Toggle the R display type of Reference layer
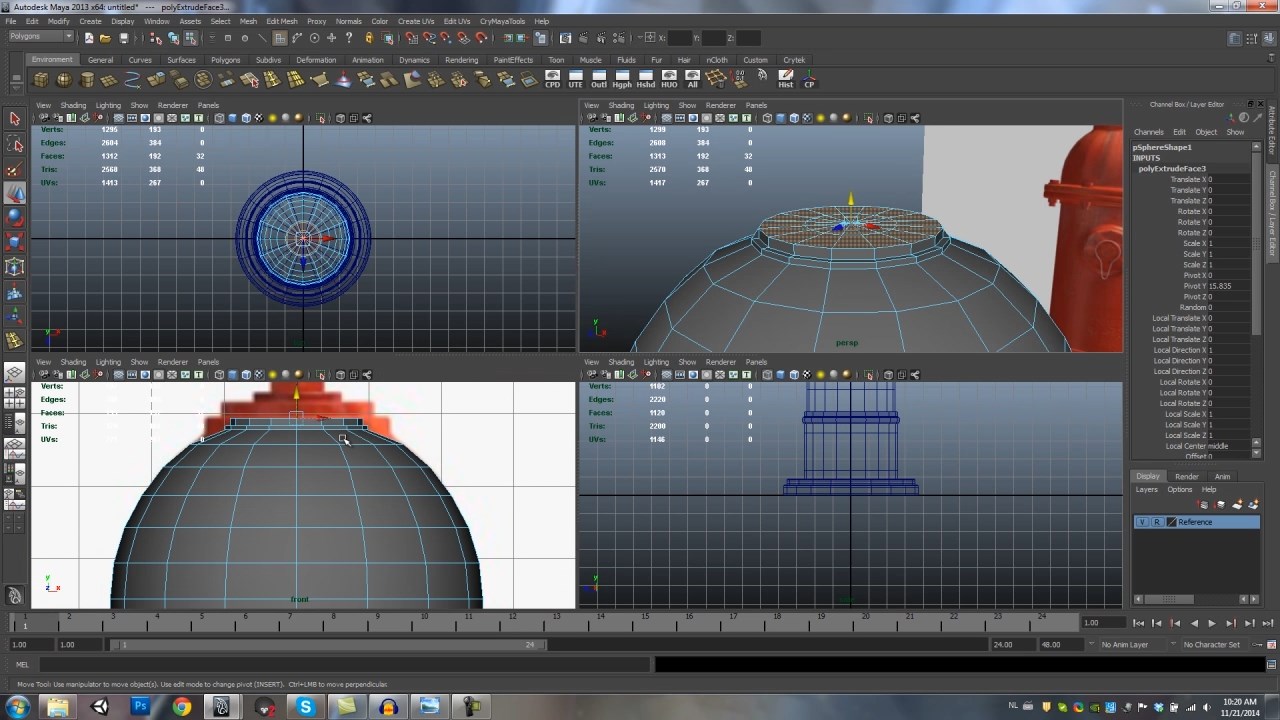Viewport: 1280px width, 720px height. point(1157,522)
